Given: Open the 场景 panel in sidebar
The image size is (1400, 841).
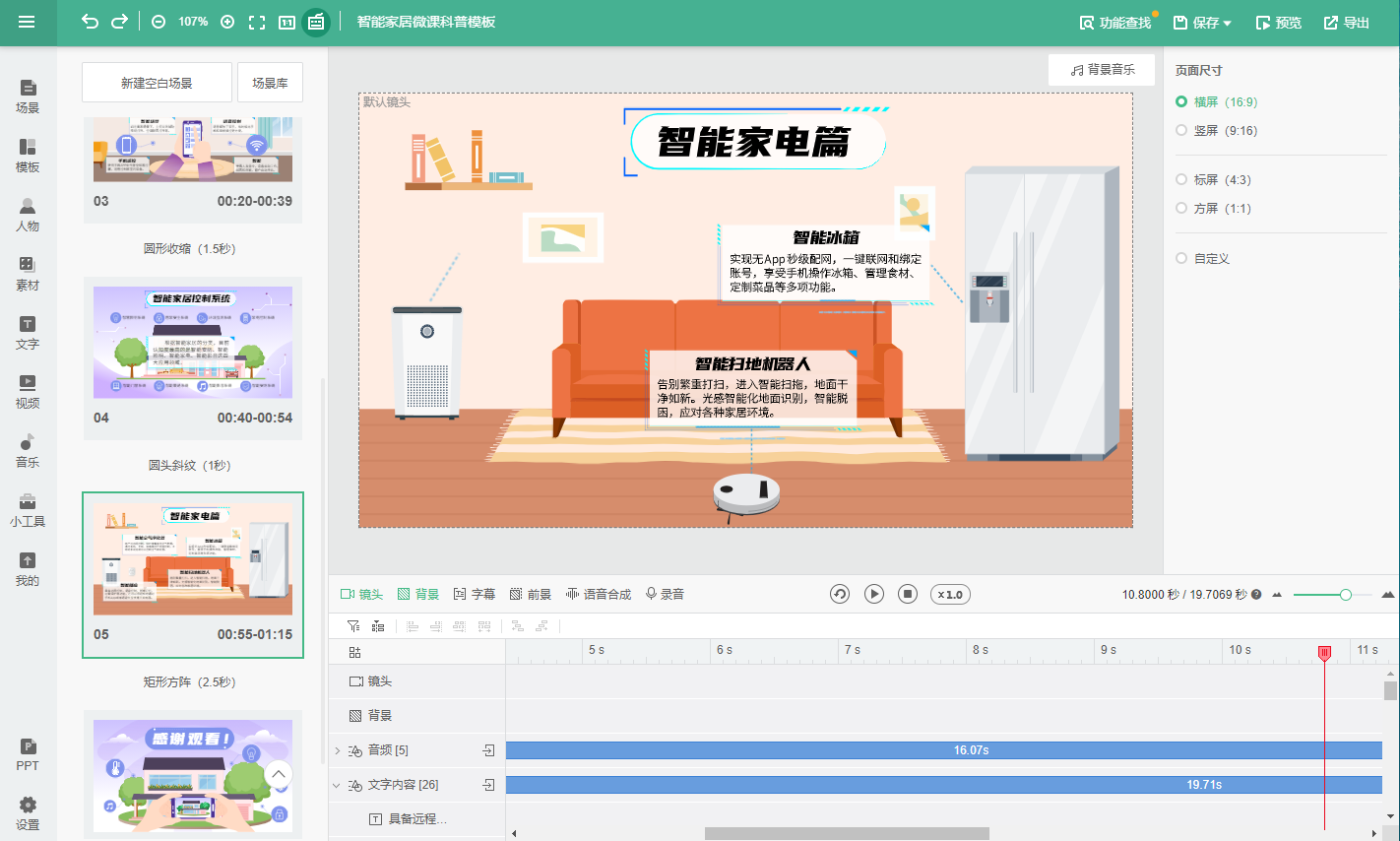Looking at the screenshot, I should point(28,97).
